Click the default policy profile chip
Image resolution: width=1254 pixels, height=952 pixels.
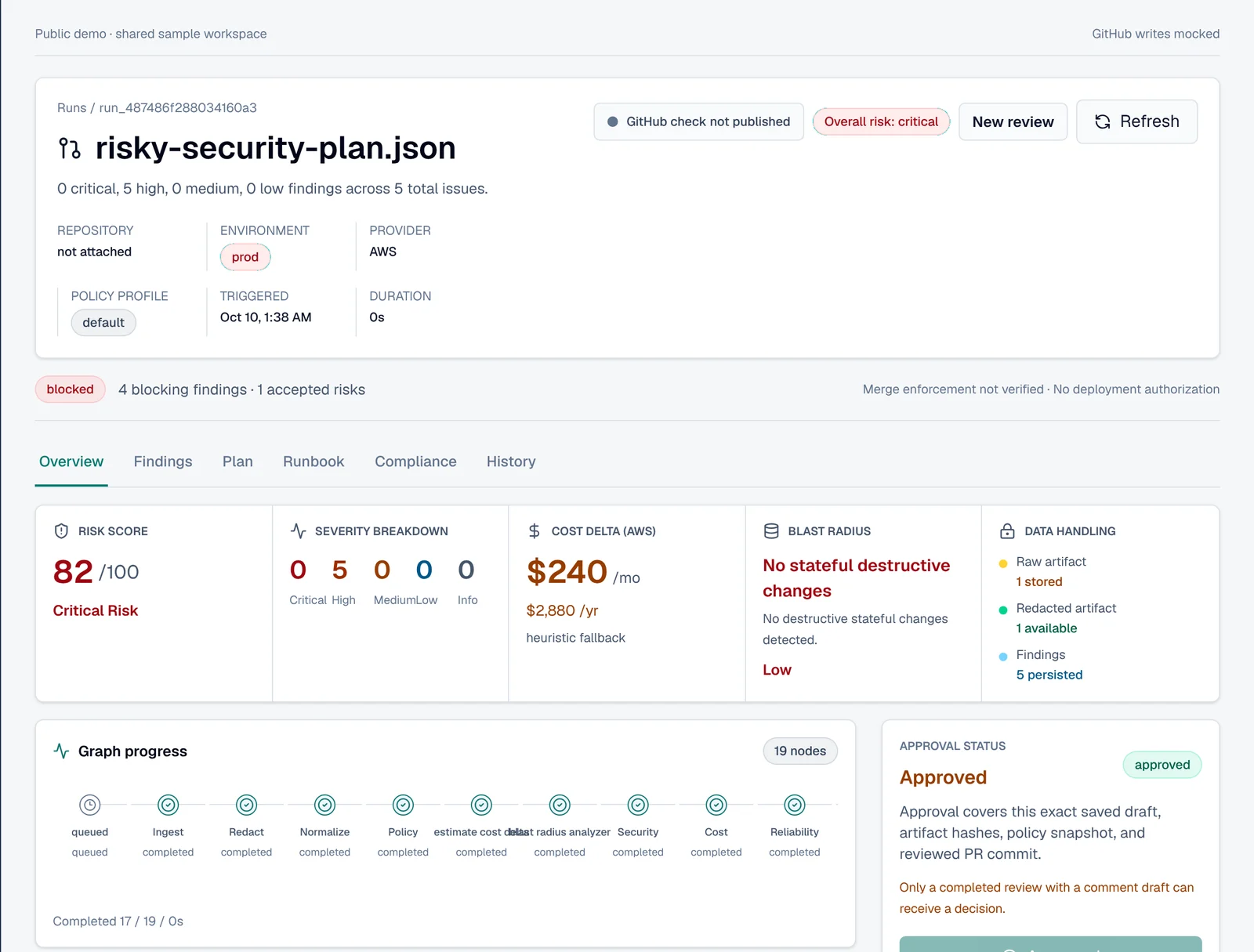[x=103, y=323]
